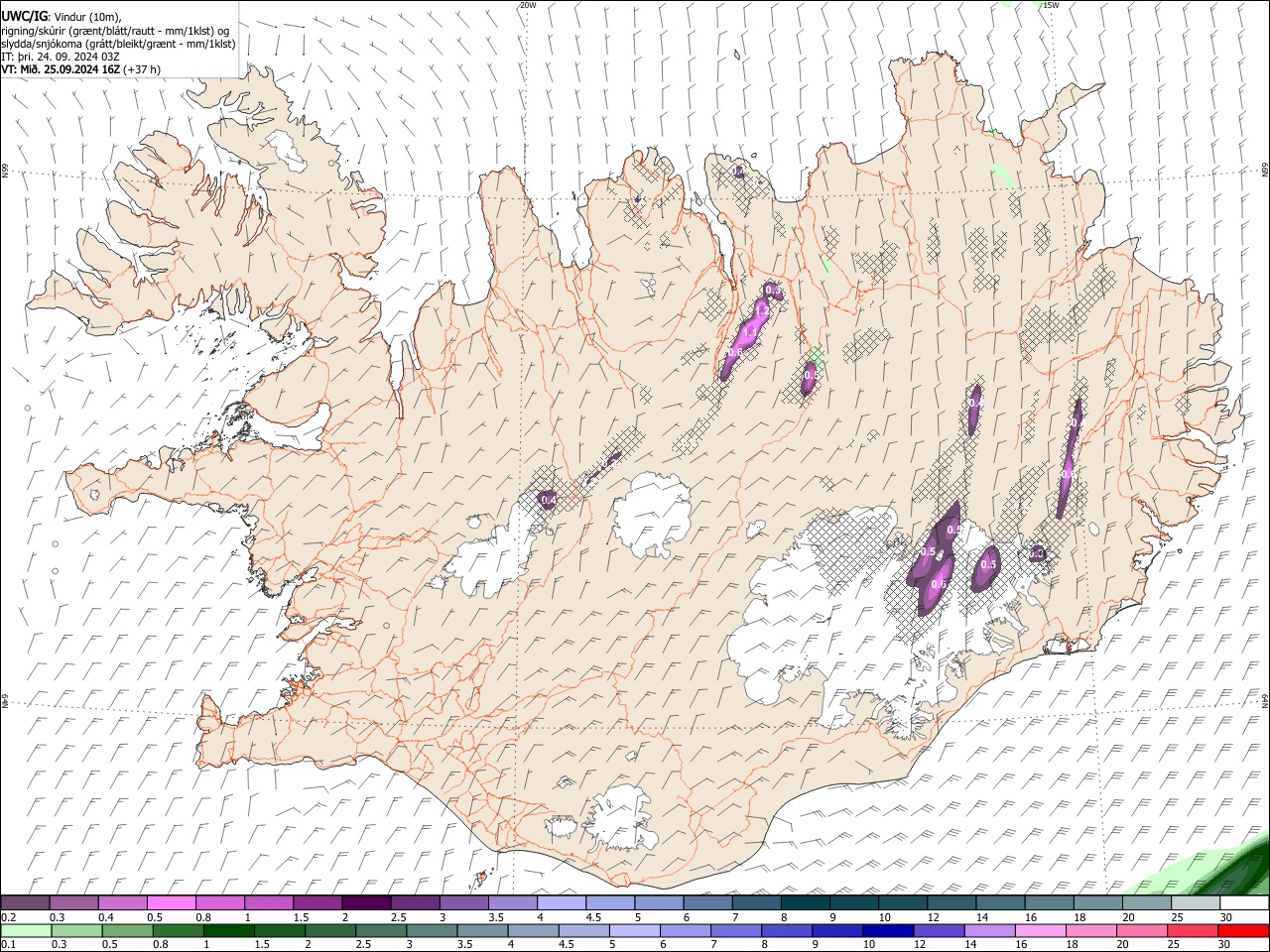Pick the deep blue swatch labeled 10 in lower legend
Image resolution: width=1270 pixels, height=952 pixels.
tap(886, 930)
